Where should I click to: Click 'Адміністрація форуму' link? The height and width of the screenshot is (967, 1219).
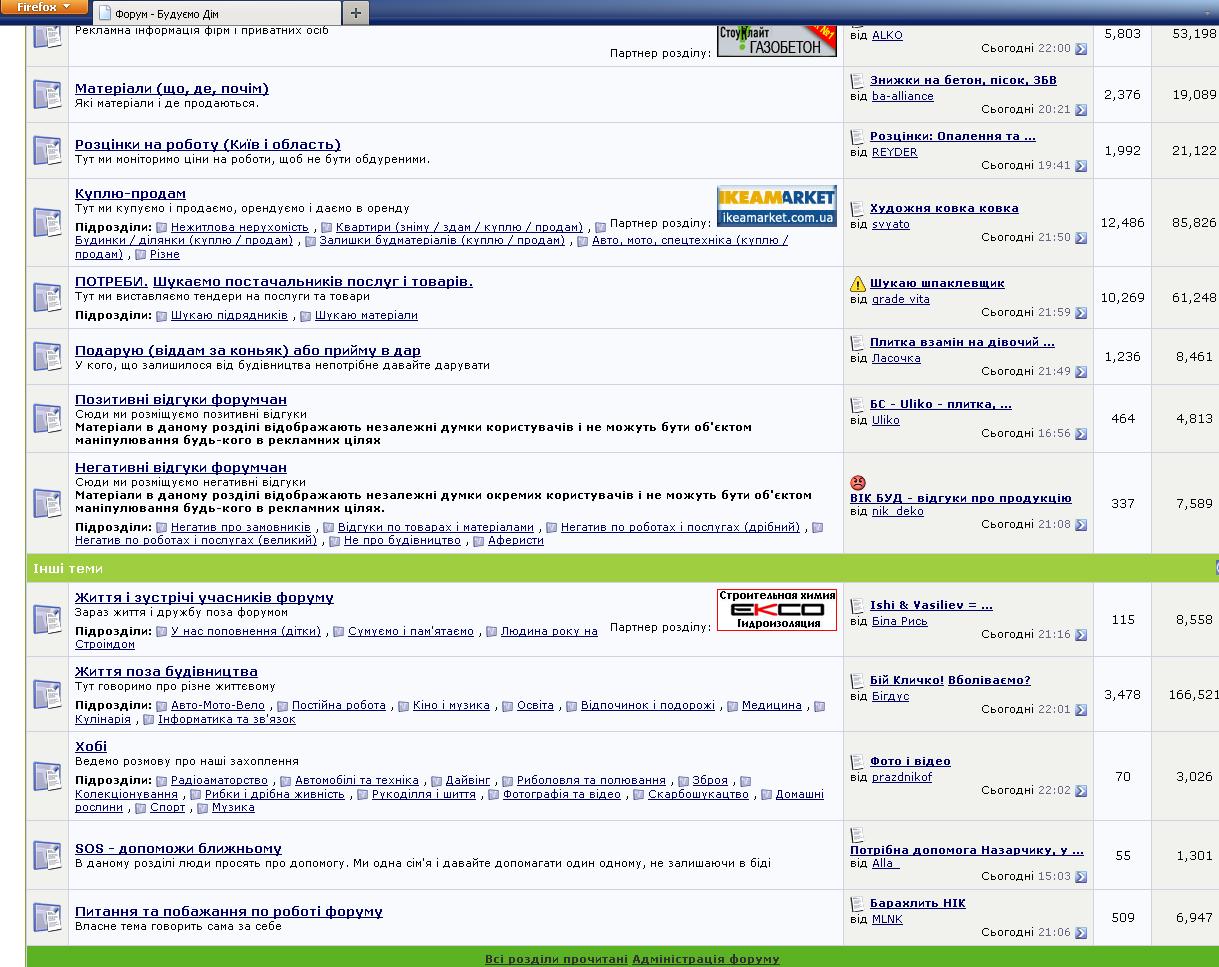[x=706, y=959]
